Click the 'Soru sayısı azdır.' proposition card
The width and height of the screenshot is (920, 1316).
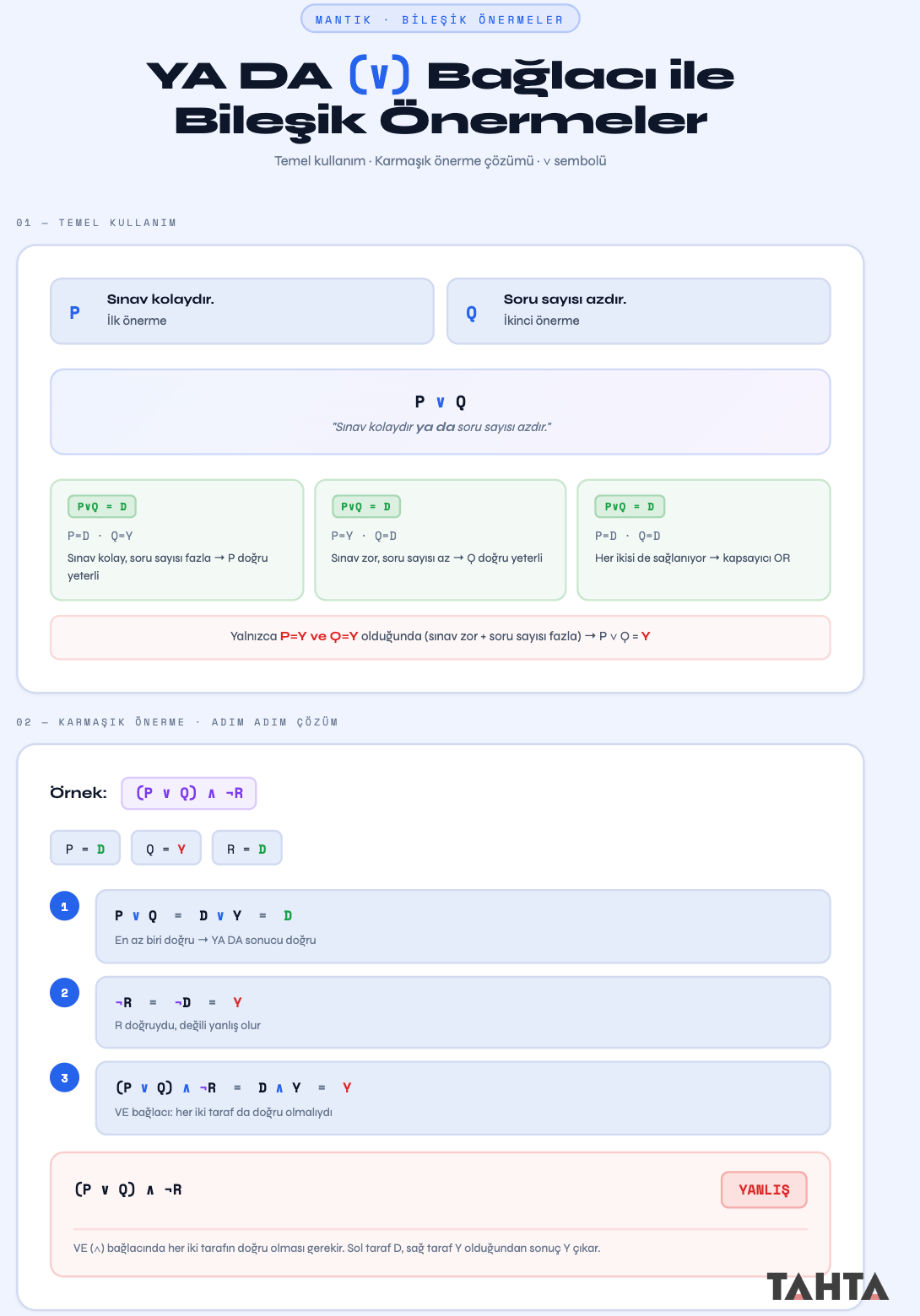639,311
